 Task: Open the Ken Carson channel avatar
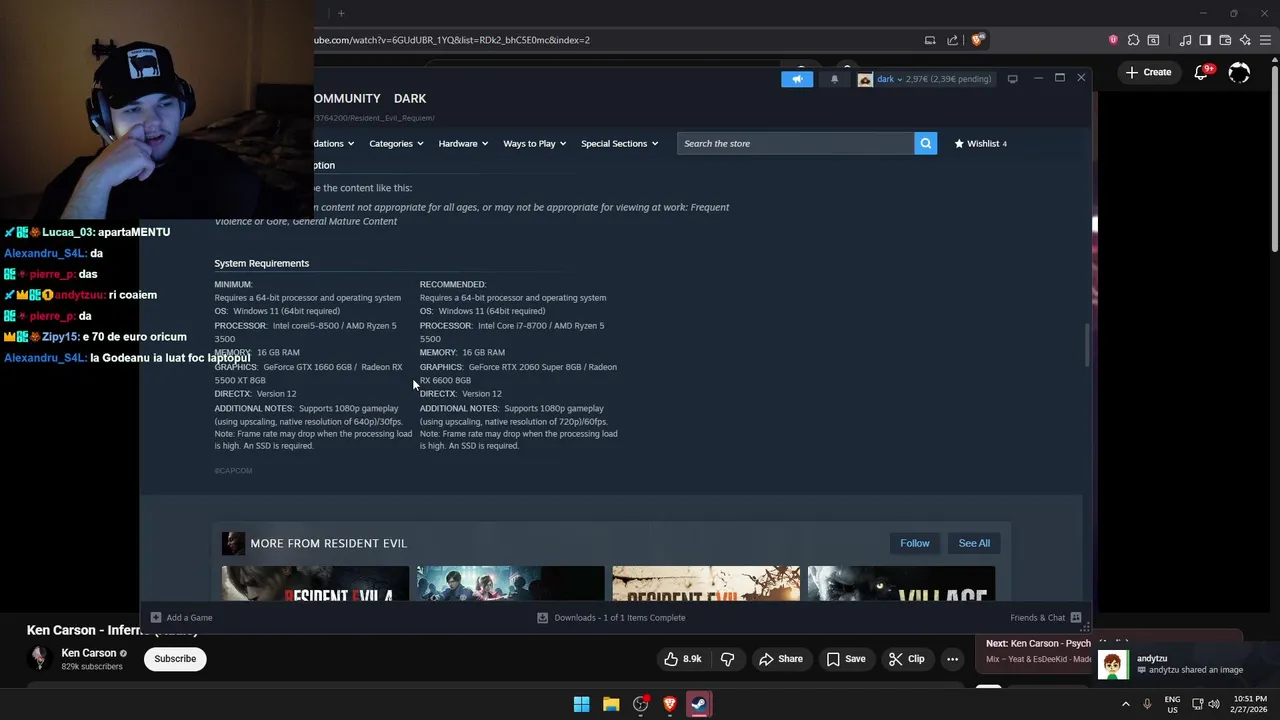pos(39,658)
